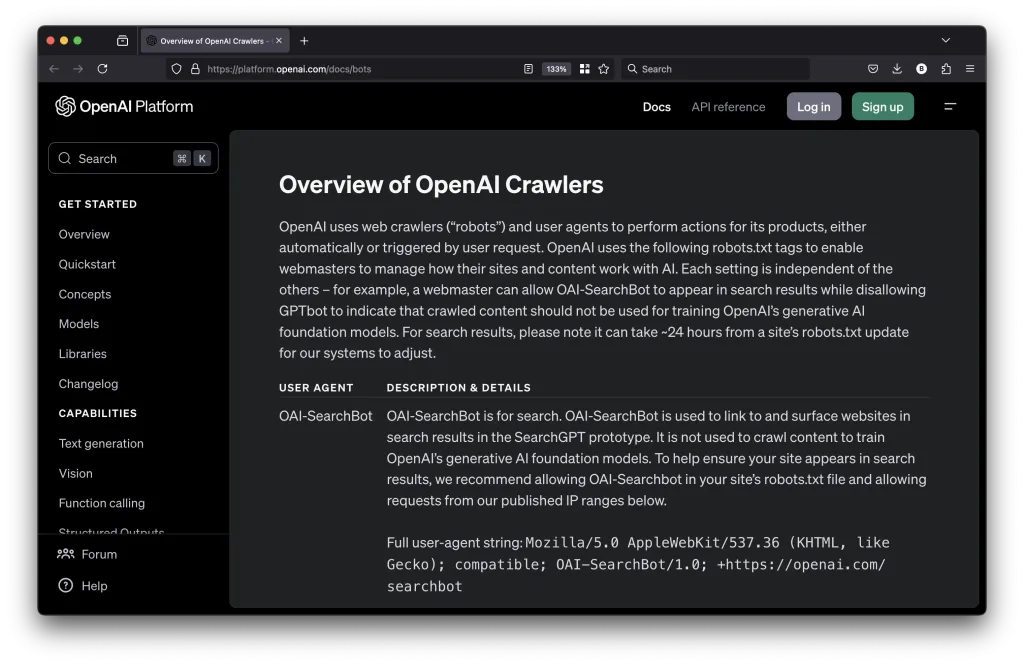The width and height of the screenshot is (1024, 665).
Task: Reload the page with the refresh icon
Action: pyautogui.click(x=102, y=69)
